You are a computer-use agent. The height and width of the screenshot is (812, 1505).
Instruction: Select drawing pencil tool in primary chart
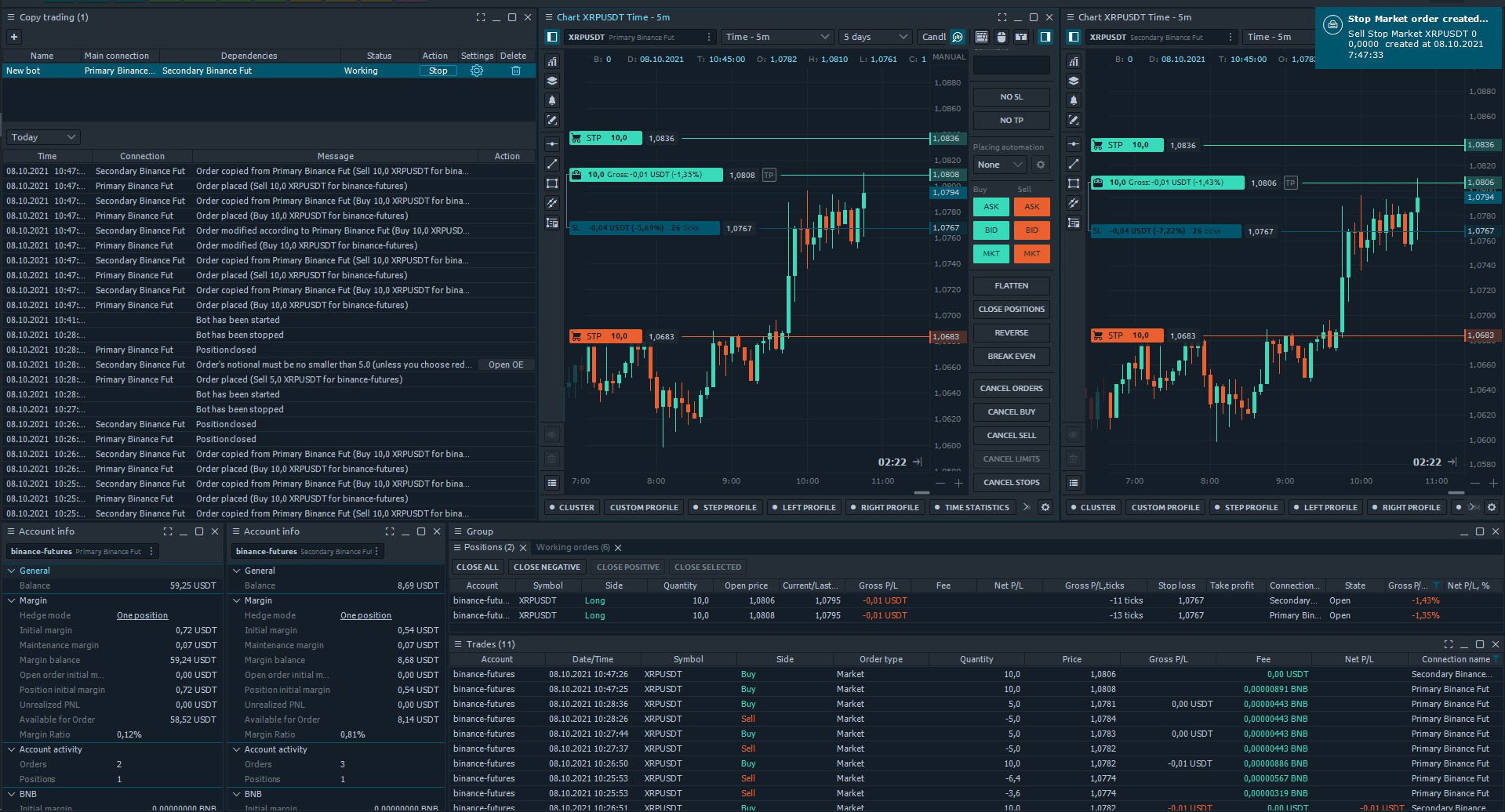pyautogui.click(x=552, y=120)
